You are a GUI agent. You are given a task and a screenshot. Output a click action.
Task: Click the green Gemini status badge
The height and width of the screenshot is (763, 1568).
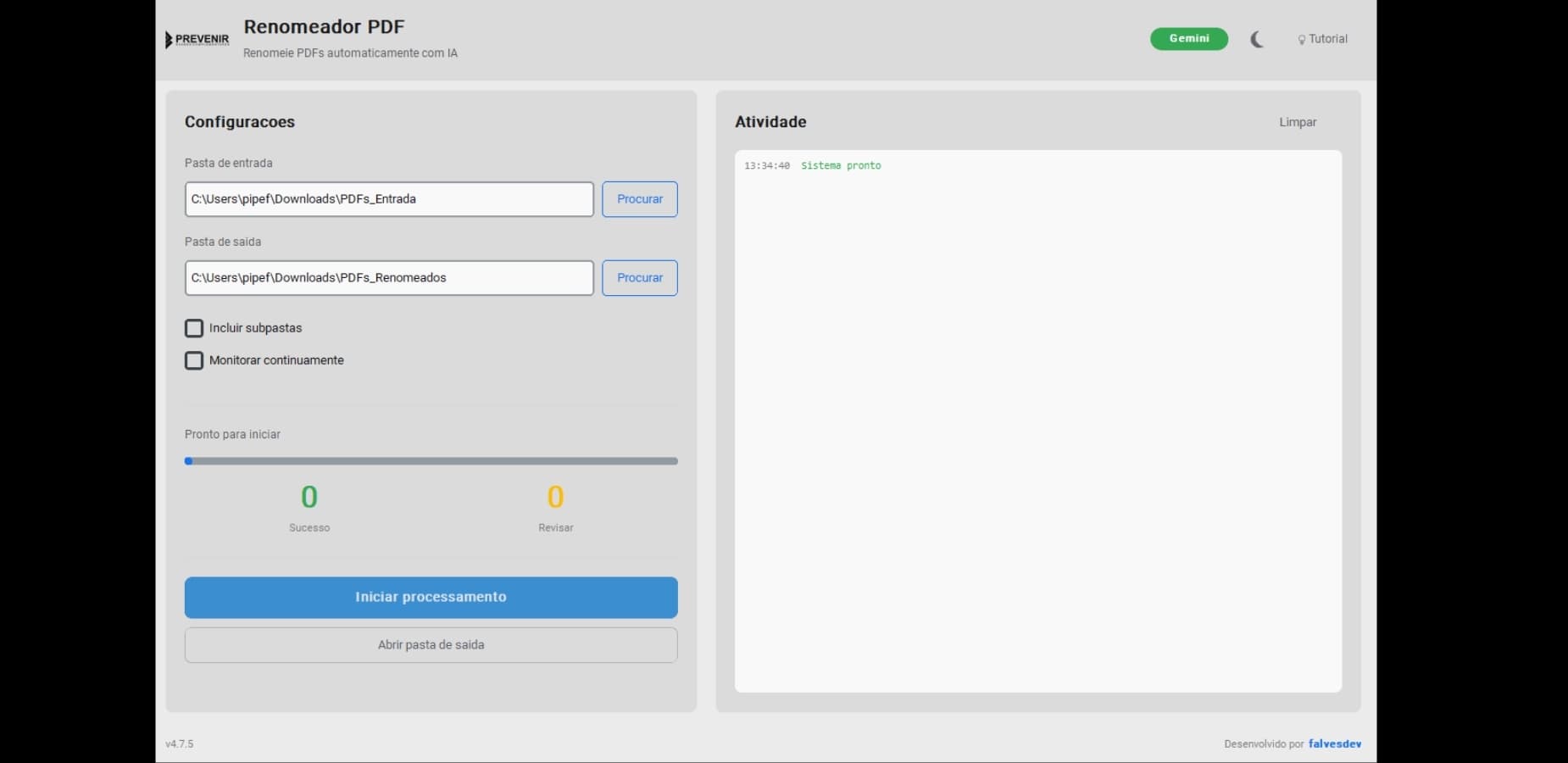coord(1188,39)
